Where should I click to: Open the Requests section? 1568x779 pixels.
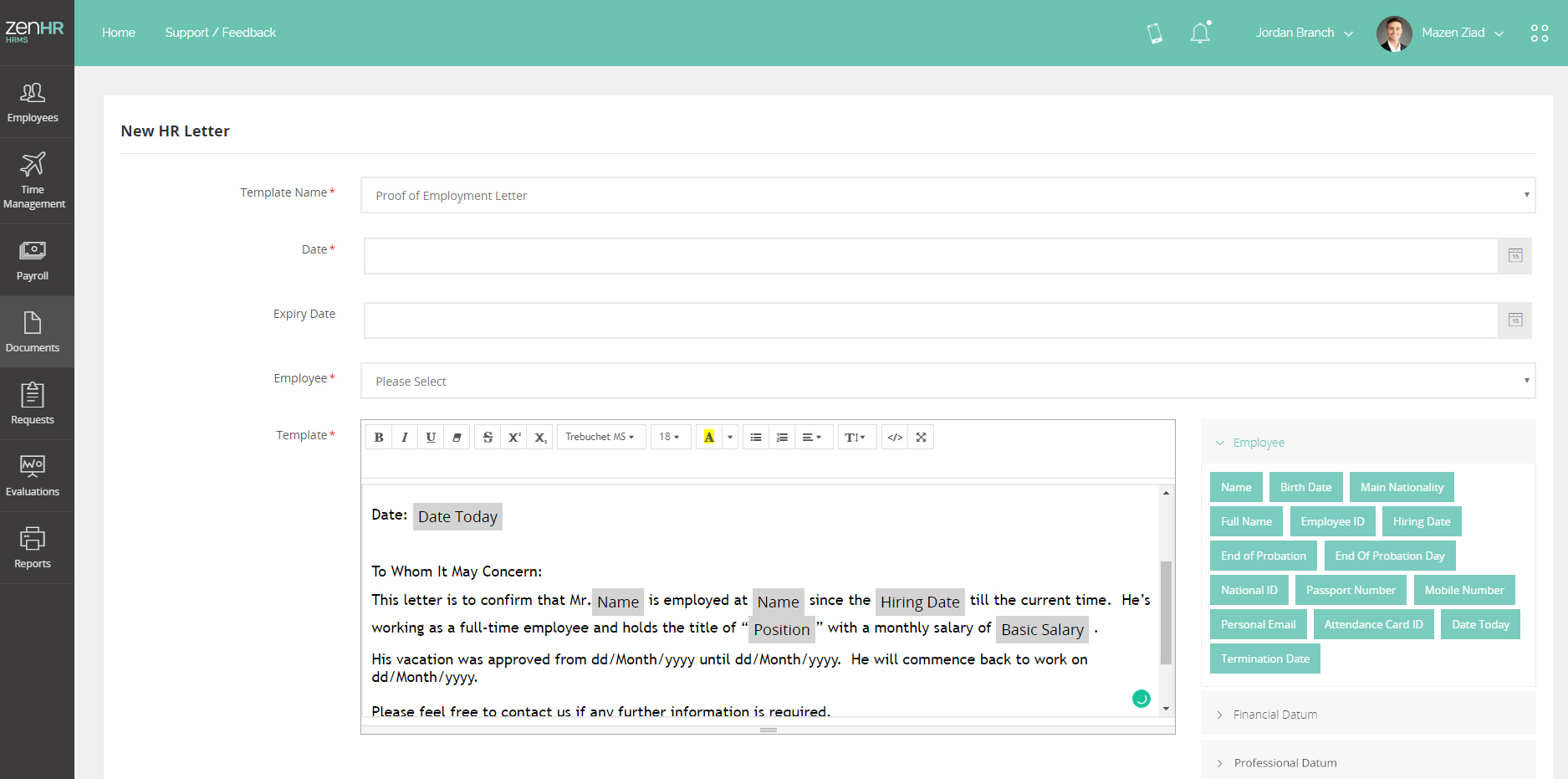(x=33, y=404)
